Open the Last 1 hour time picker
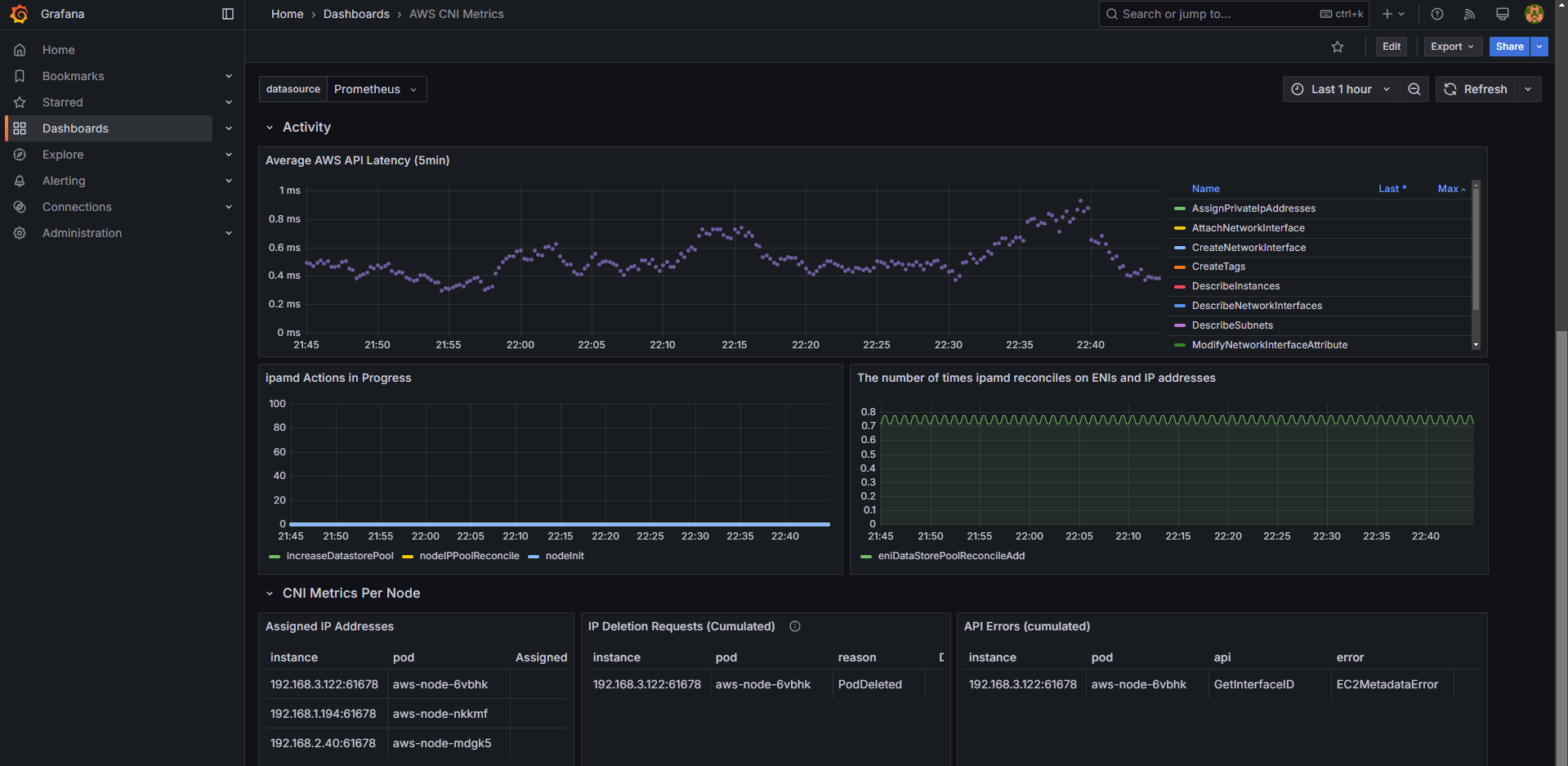This screenshot has width=1568, height=766. pyautogui.click(x=1341, y=89)
